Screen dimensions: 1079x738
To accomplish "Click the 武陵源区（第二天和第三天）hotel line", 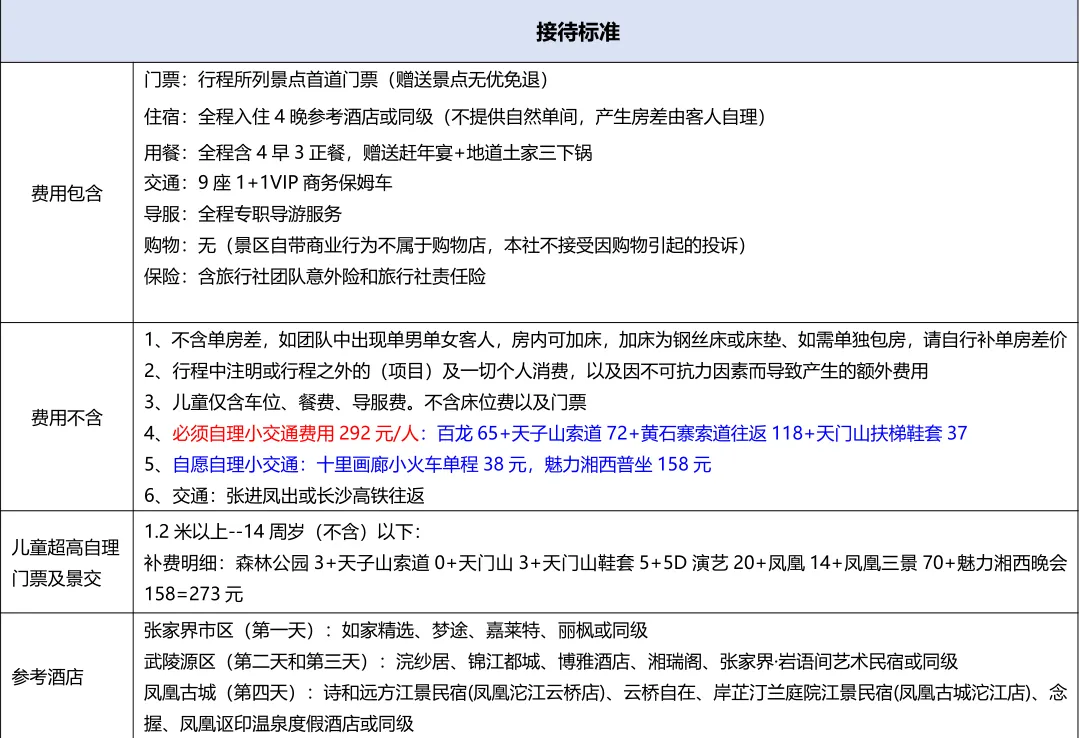I will point(551,662).
